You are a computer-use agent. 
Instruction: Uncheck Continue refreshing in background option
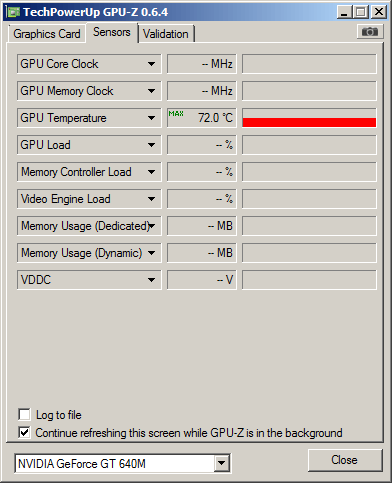(24, 433)
